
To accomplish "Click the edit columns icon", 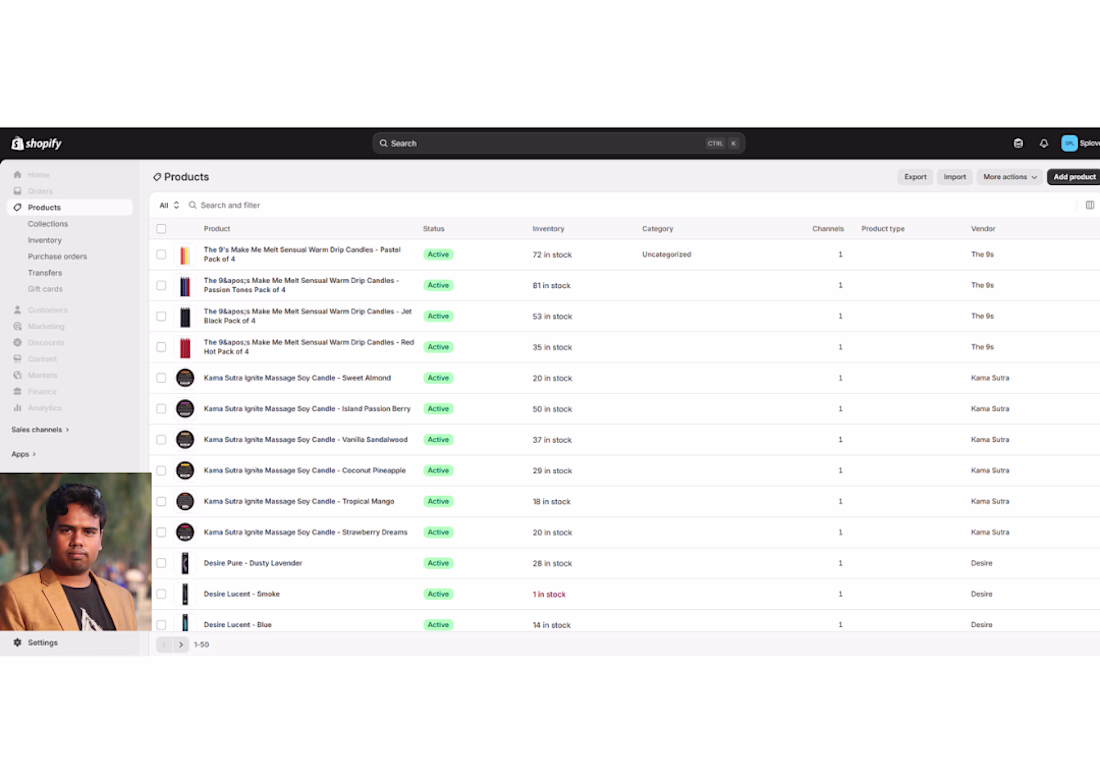I will point(1089,205).
